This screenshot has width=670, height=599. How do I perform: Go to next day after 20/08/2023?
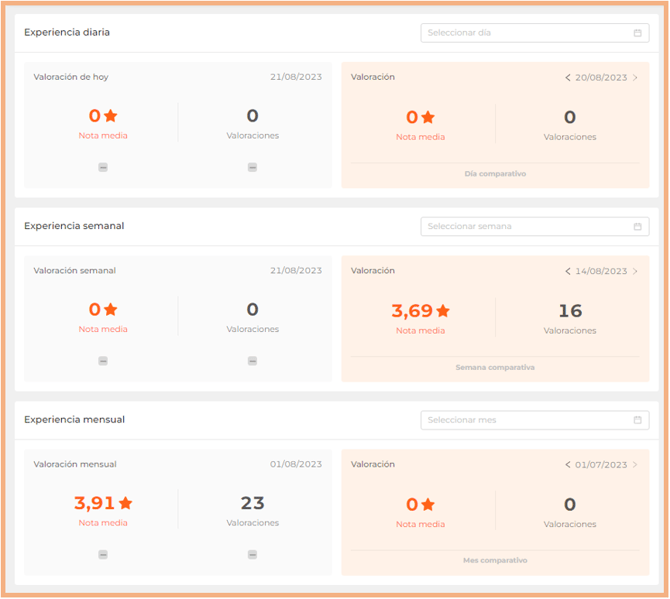635,77
